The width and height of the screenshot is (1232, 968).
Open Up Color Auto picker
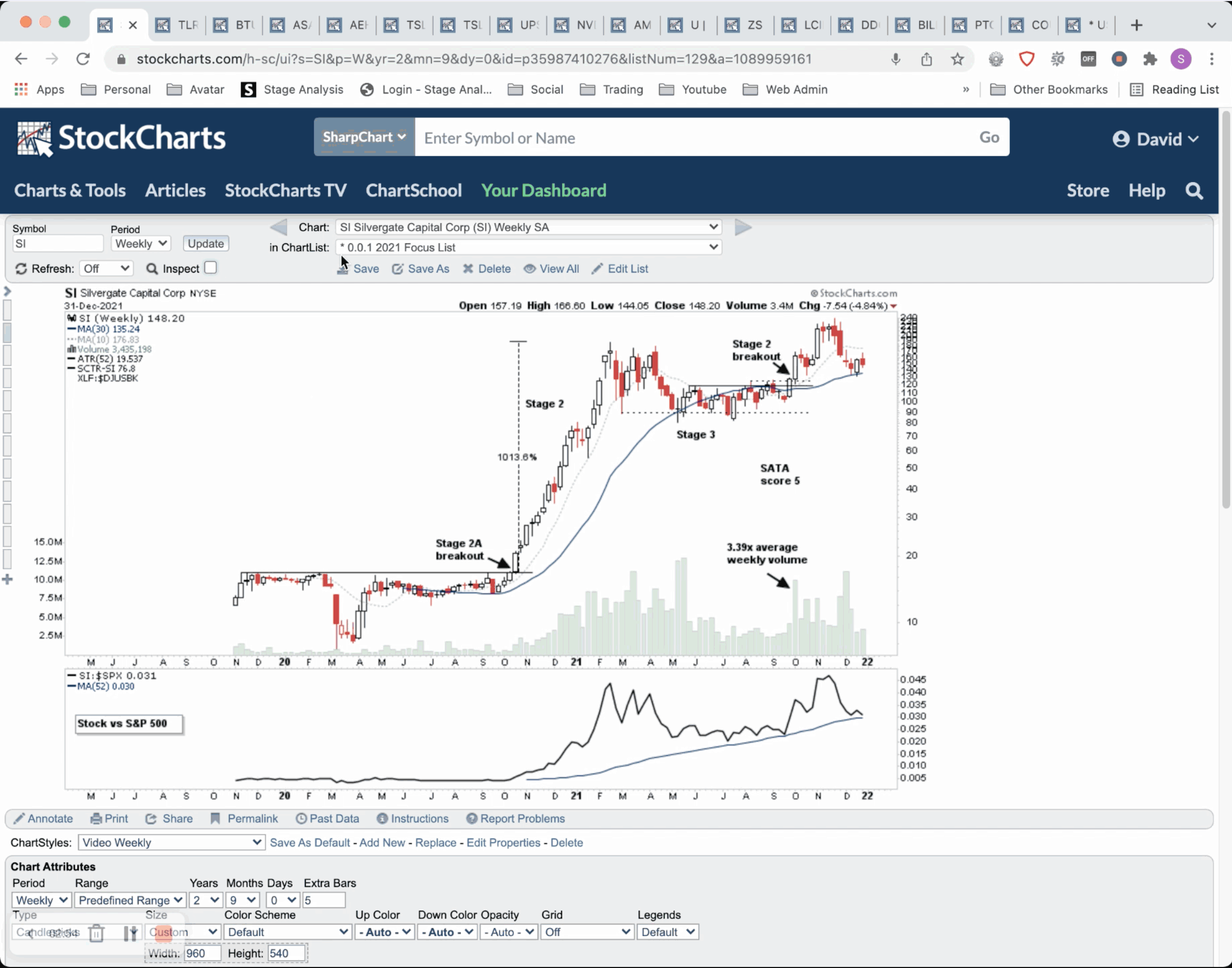point(384,932)
